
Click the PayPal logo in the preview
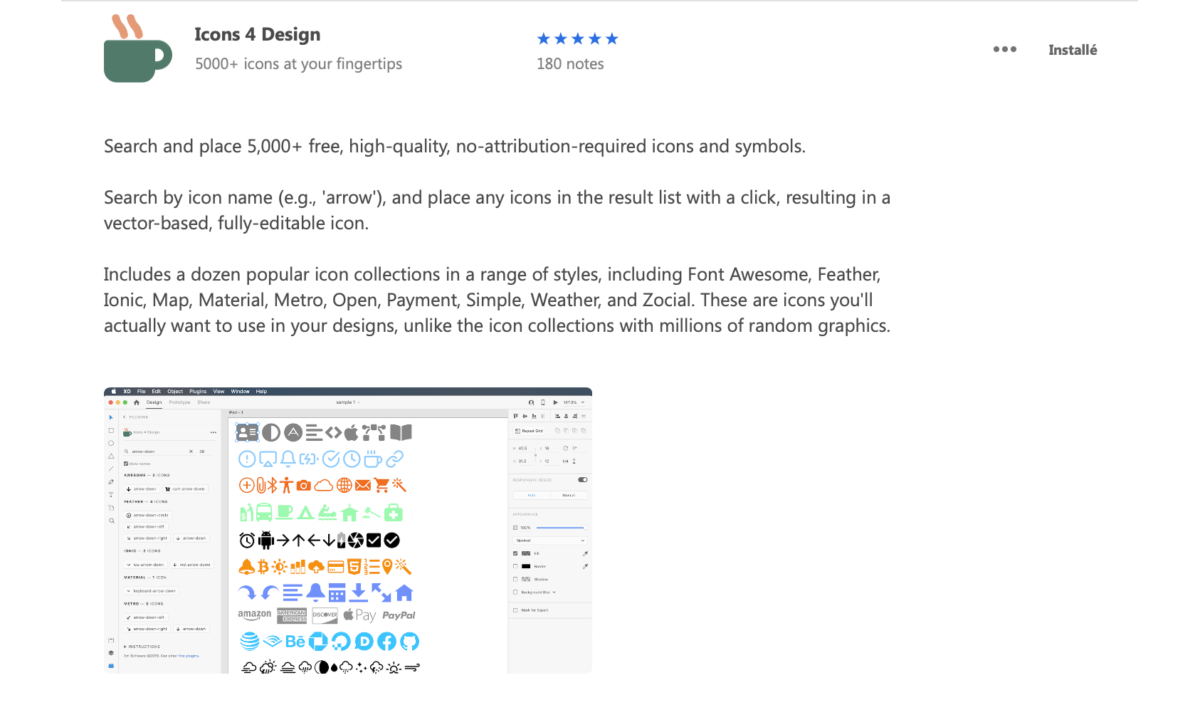tap(399, 615)
